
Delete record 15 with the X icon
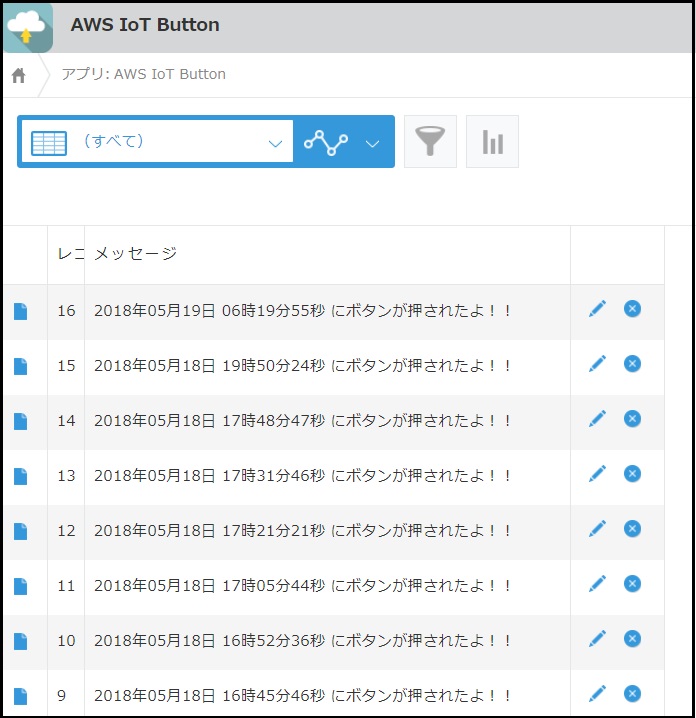tap(632, 364)
